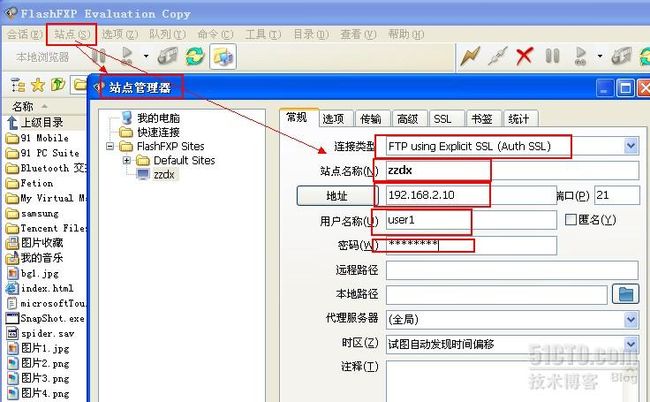The image size is (650, 402).
Task: Open the dropdown arrow next to left play icon
Action: (146, 56)
